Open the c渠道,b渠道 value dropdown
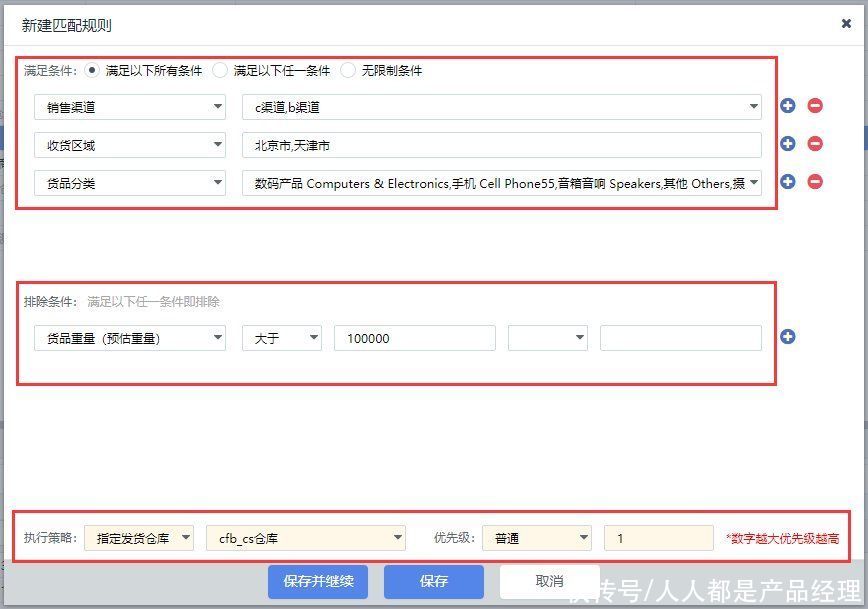 coord(502,107)
